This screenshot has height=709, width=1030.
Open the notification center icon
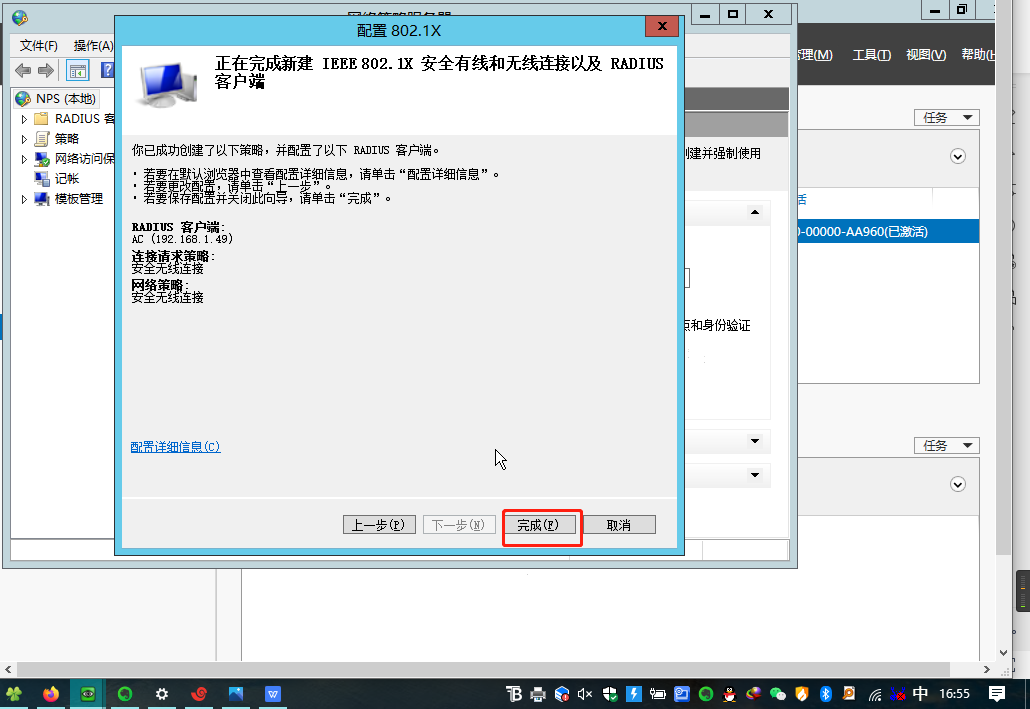[996, 694]
